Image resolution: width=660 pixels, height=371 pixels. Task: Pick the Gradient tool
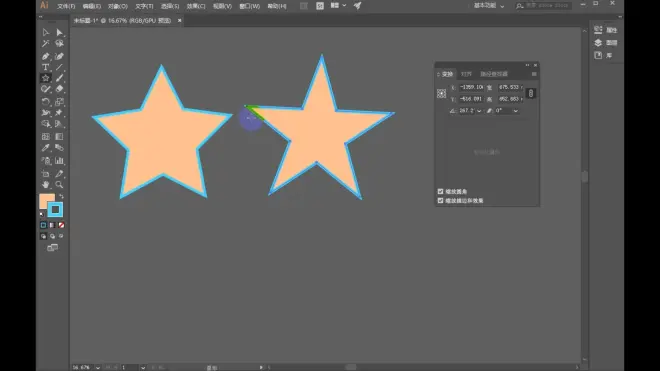tap(59, 136)
